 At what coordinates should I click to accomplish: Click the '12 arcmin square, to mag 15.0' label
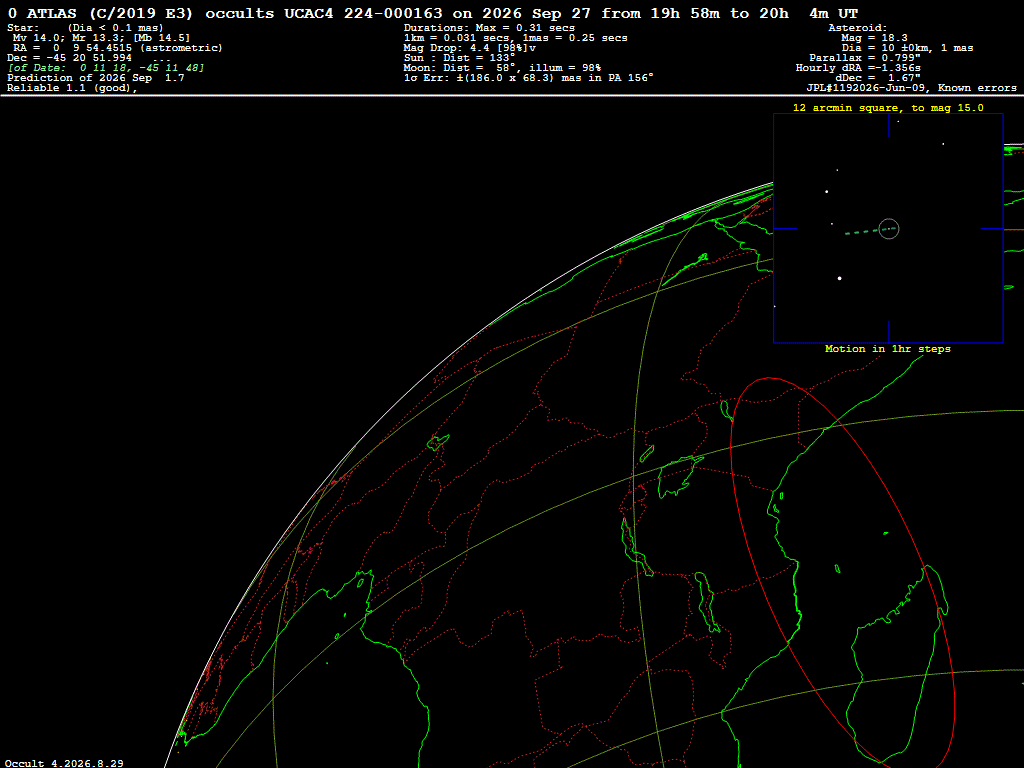(x=888, y=108)
